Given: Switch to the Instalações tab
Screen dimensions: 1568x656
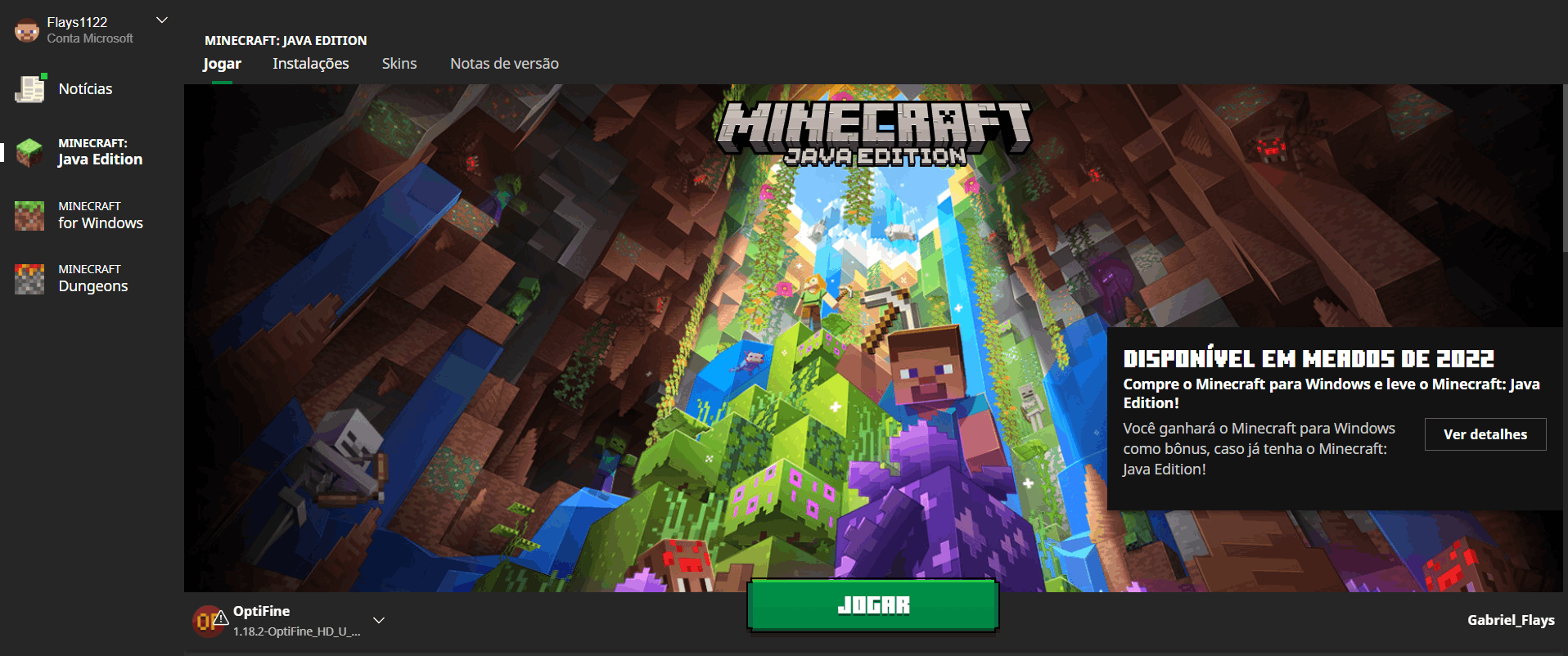Looking at the screenshot, I should click(x=310, y=64).
